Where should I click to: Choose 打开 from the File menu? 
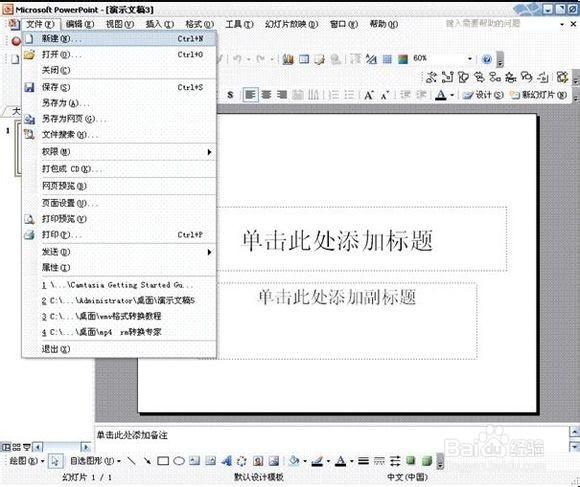[x=119, y=55]
